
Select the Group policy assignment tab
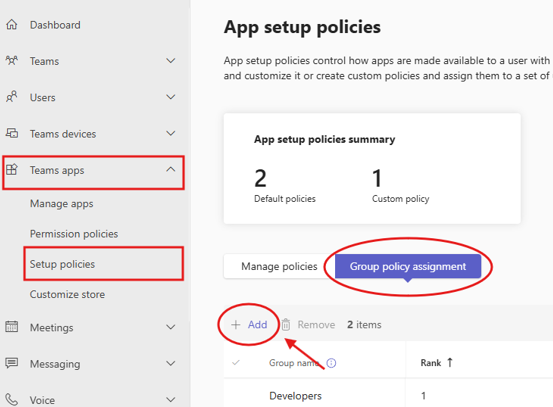(x=408, y=266)
